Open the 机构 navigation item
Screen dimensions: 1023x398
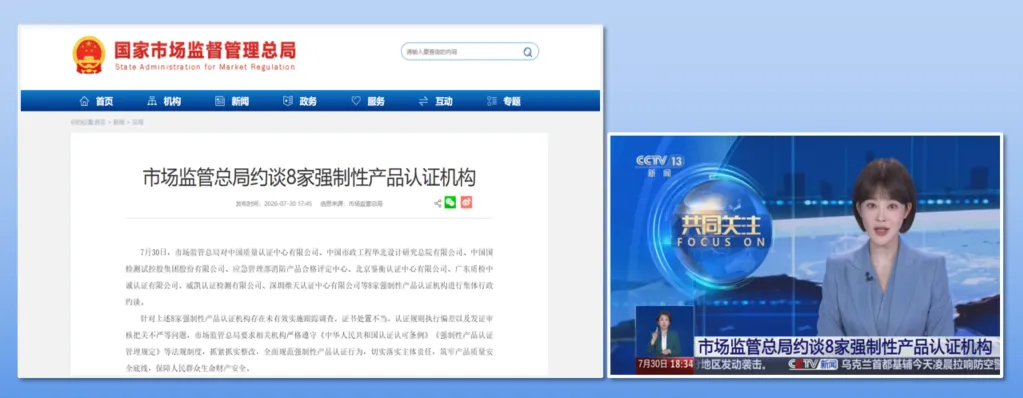[x=164, y=101]
